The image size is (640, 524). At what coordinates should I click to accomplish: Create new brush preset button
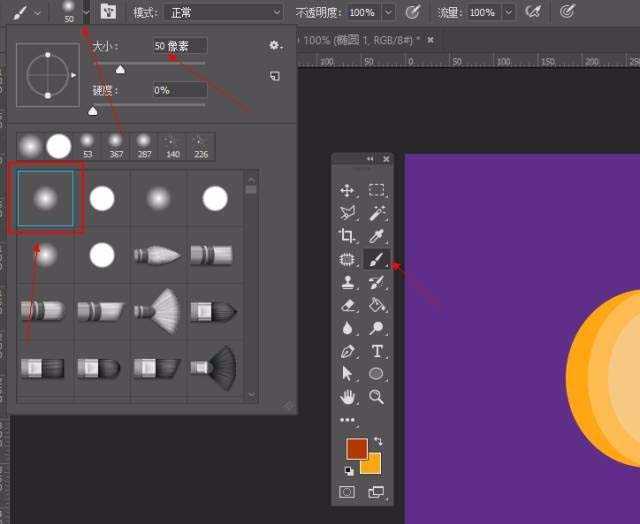pyautogui.click(x=275, y=76)
